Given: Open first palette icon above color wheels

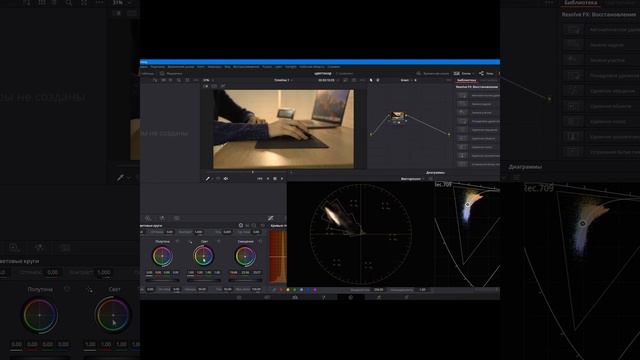Looking at the screenshot, I should [148, 218].
